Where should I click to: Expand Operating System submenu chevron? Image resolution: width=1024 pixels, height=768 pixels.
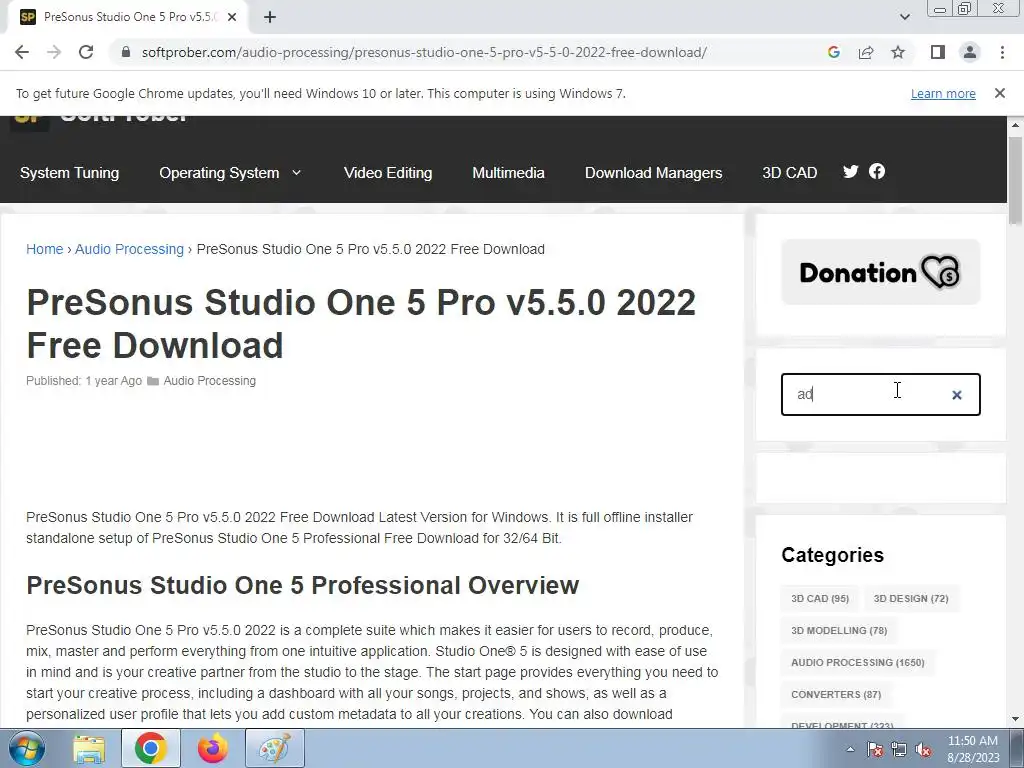[x=296, y=172]
